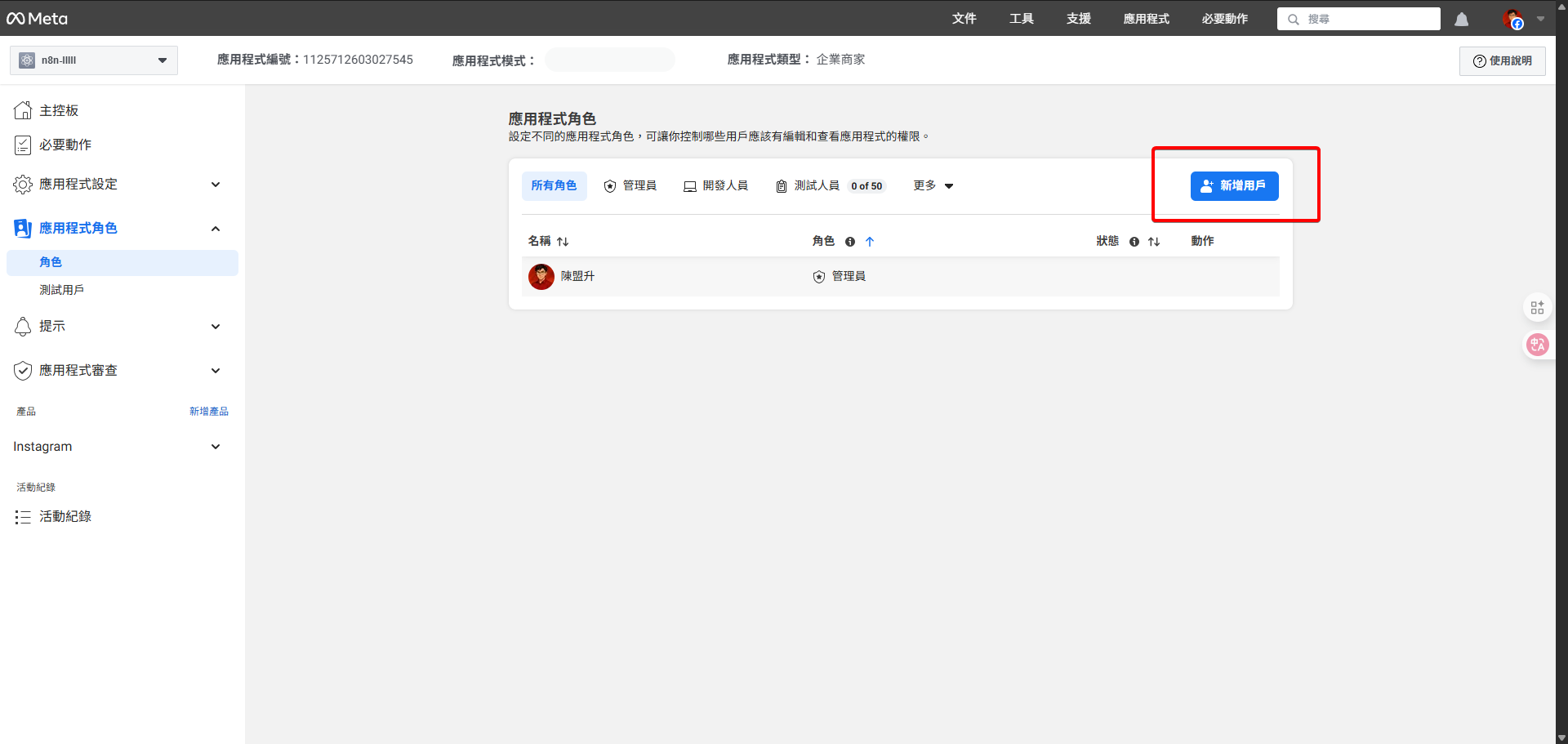Click the 應用程式角色 people icon

pyautogui.click(x=23, y=228)
